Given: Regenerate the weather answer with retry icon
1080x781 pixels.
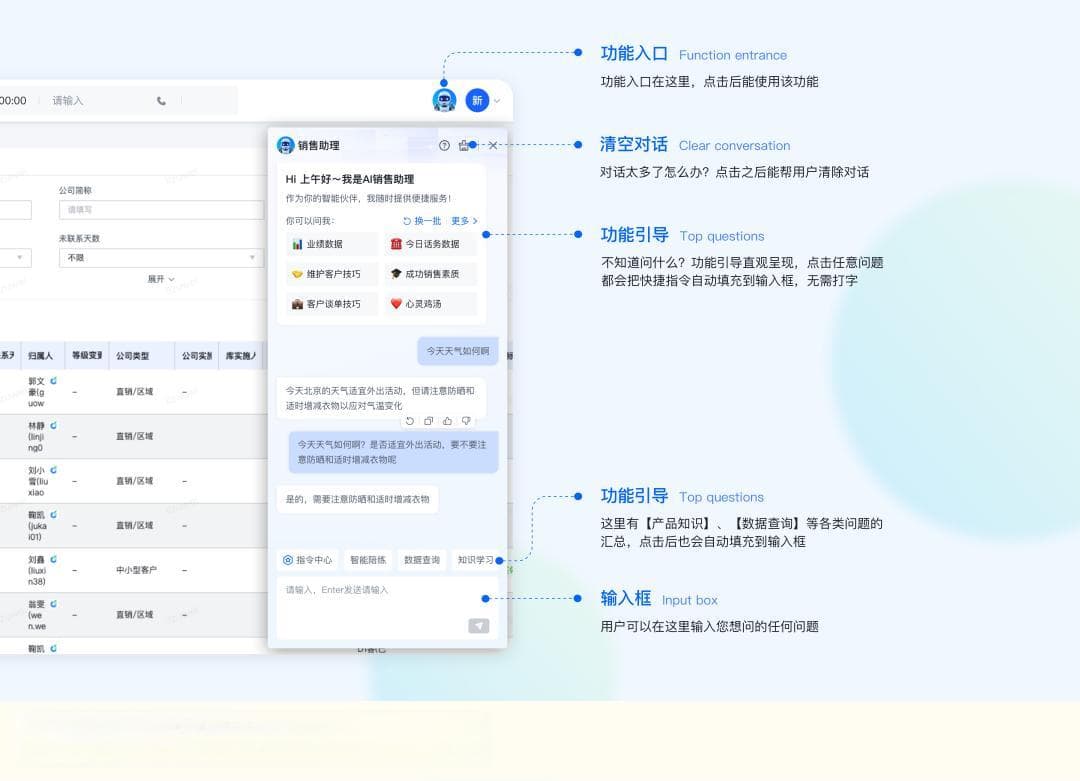Looking at the screenshot, I should point(410,421).
